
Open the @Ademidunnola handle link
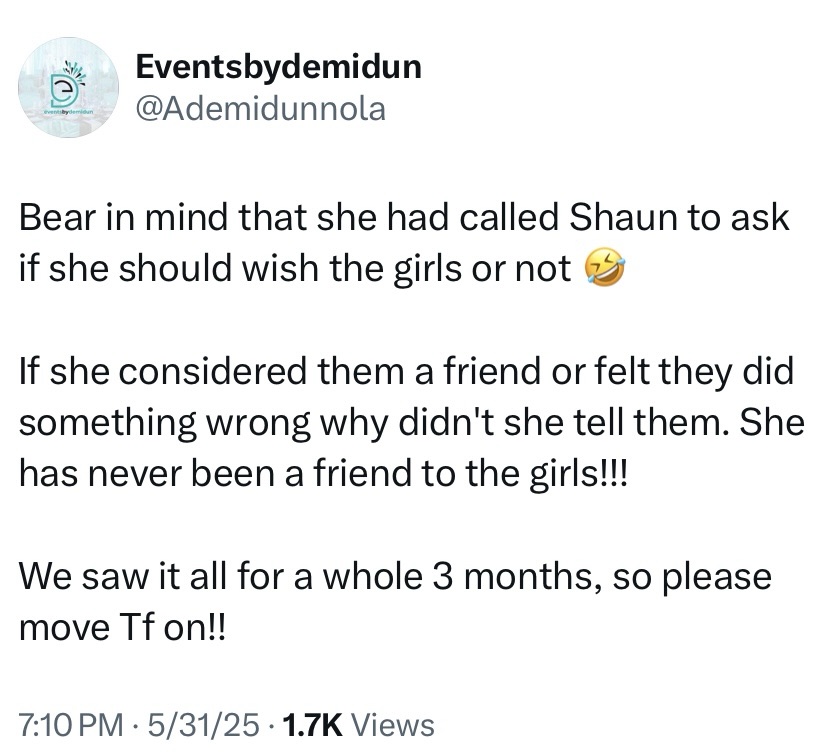(x=261, y=109)
